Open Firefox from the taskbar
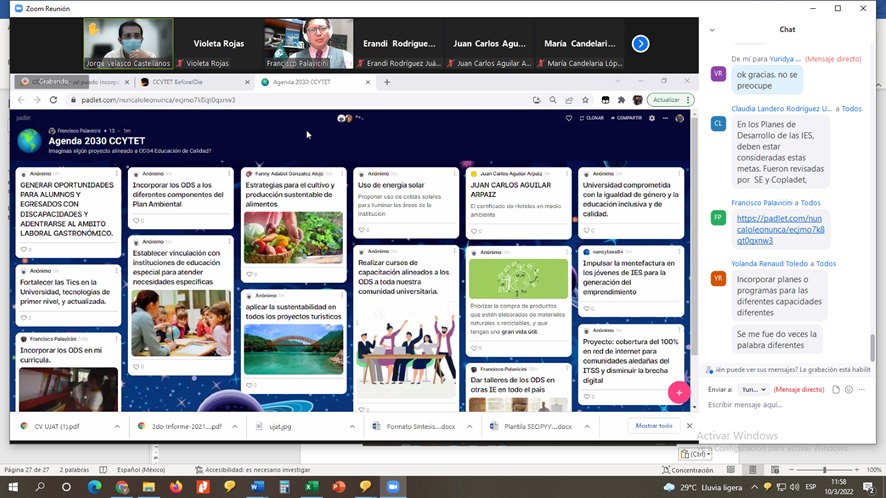Image resolution: width=886 pixels, height=498 pixels. (176, 487)
